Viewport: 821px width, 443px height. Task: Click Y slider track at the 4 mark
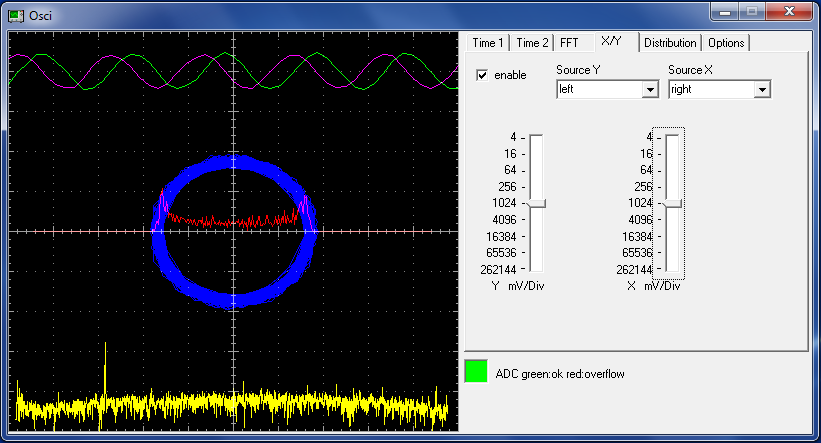coord(537,137)
